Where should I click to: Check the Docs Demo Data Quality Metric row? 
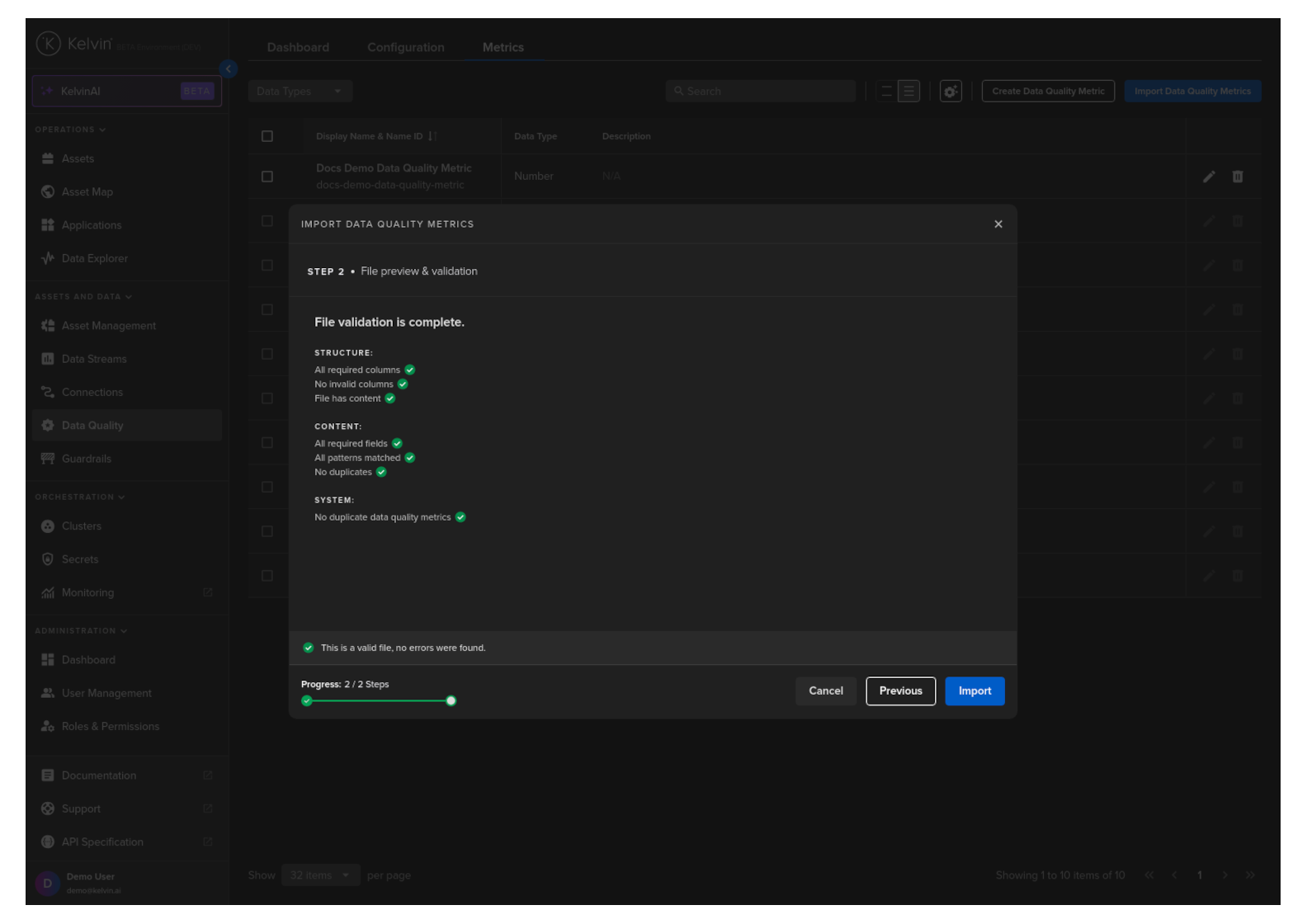pos(267,177)
